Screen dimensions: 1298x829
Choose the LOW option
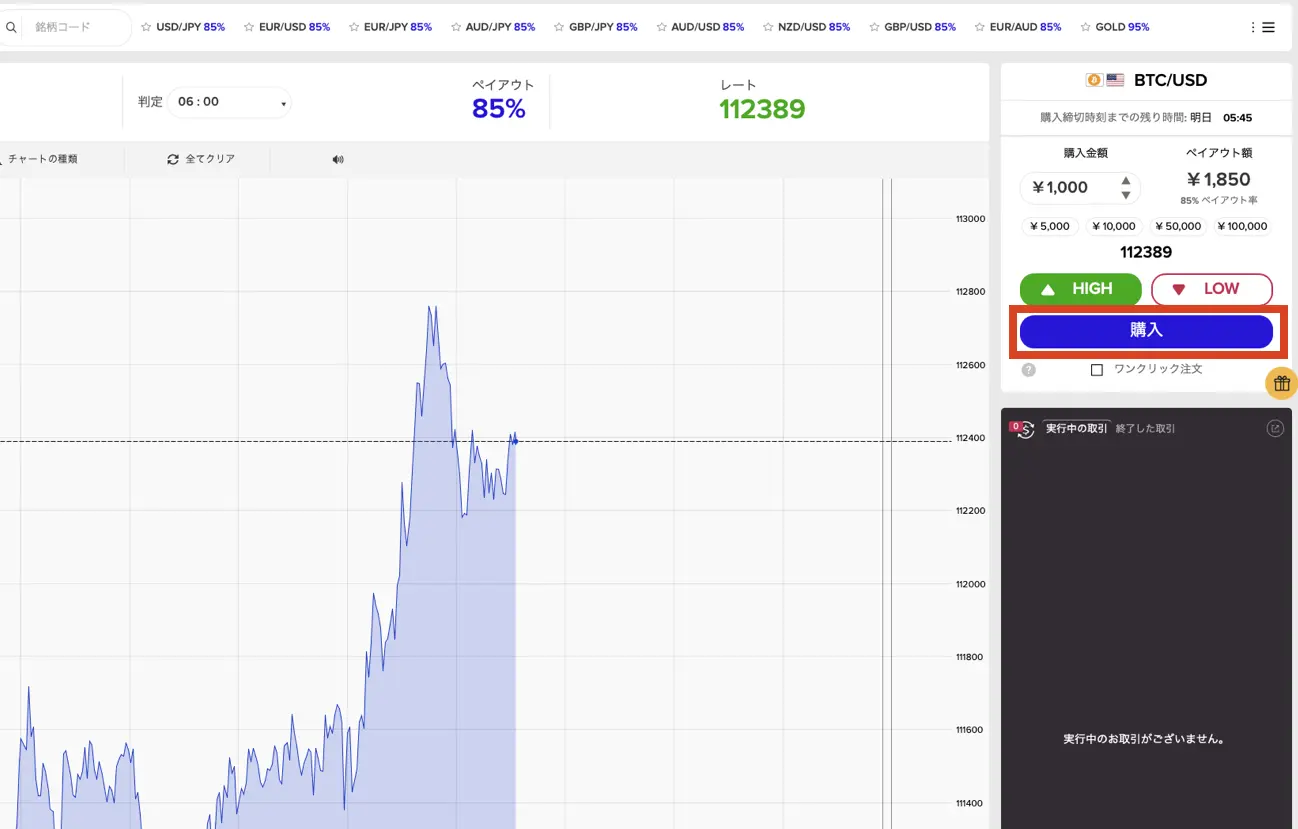(1211, 289)
